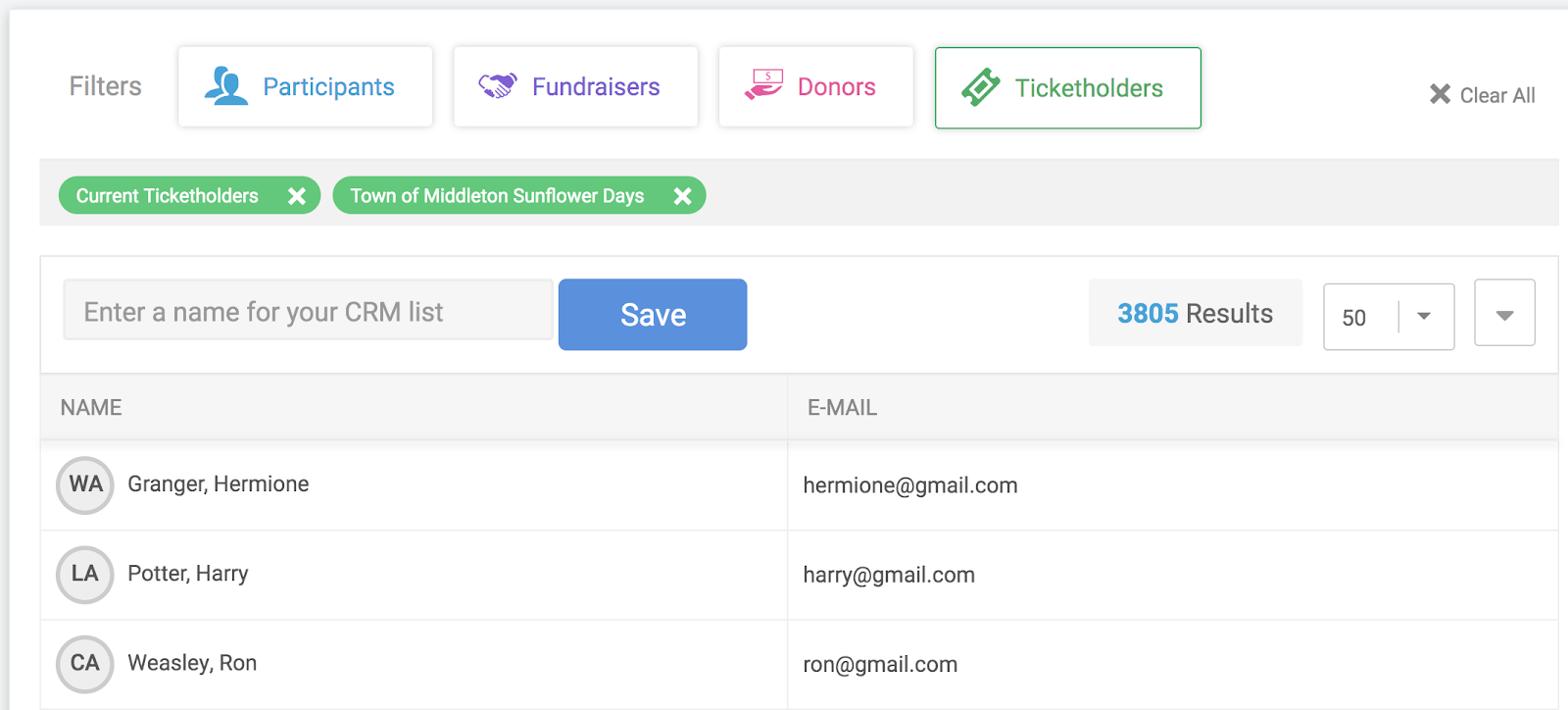Select the Fundraisers filter tab

tap(575, 86)
